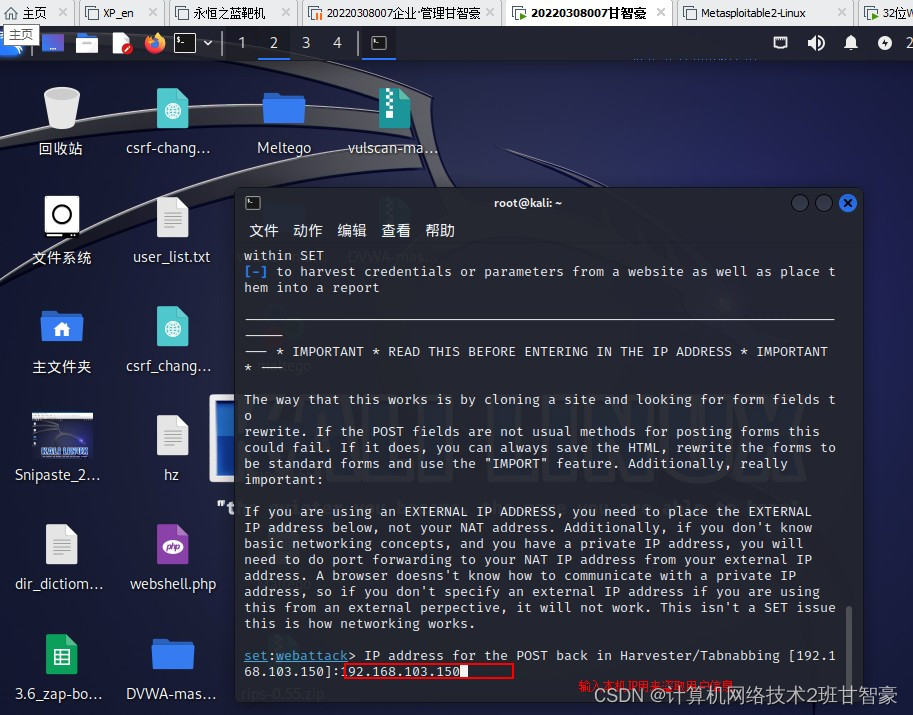913x715 pixels.
Task: Open the 主文件夹 home folder icon
Action: point(61,326)
